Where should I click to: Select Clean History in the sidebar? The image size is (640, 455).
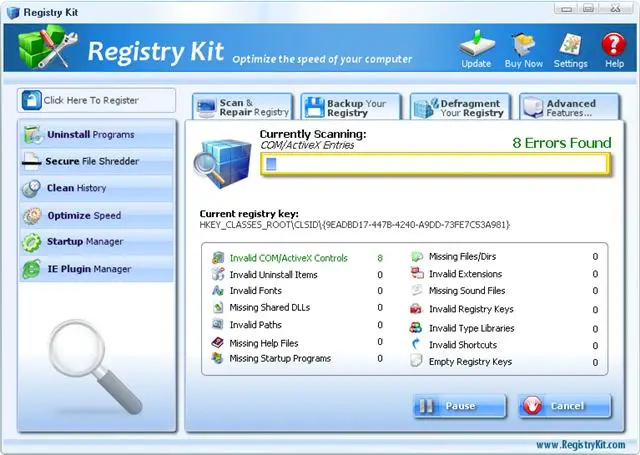coord(97,188)
